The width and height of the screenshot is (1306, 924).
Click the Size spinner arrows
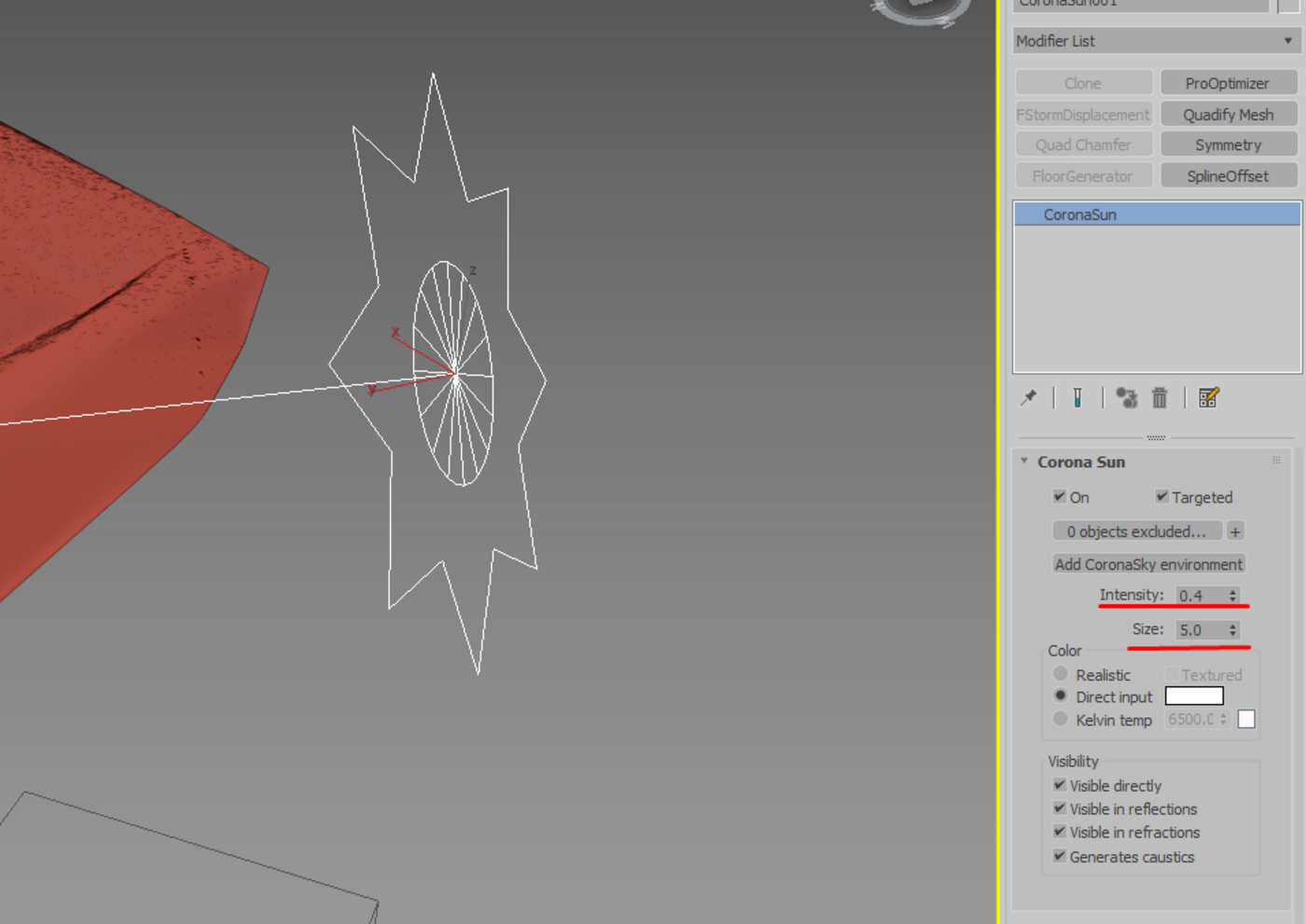tap(1232, 630)
